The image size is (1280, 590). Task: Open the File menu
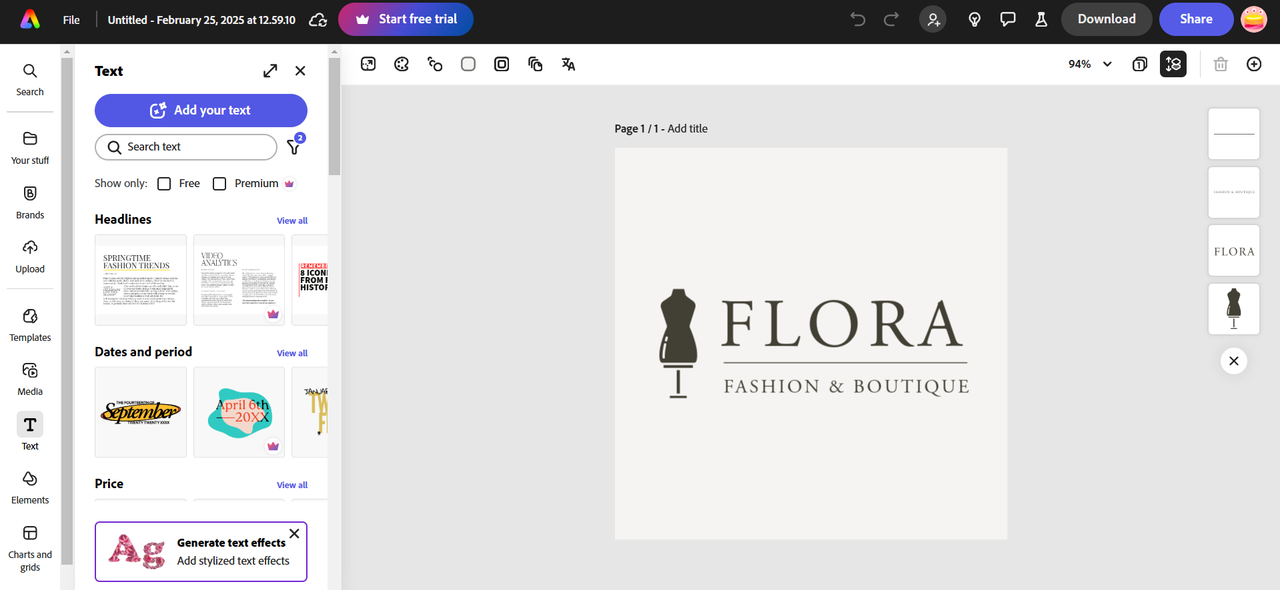point(71,20)
